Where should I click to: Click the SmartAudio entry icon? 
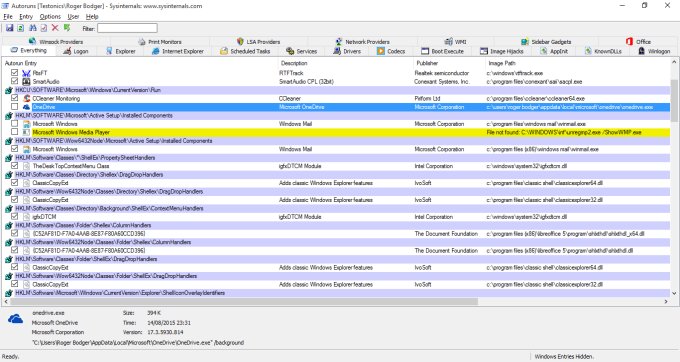(x=26, y=82)
